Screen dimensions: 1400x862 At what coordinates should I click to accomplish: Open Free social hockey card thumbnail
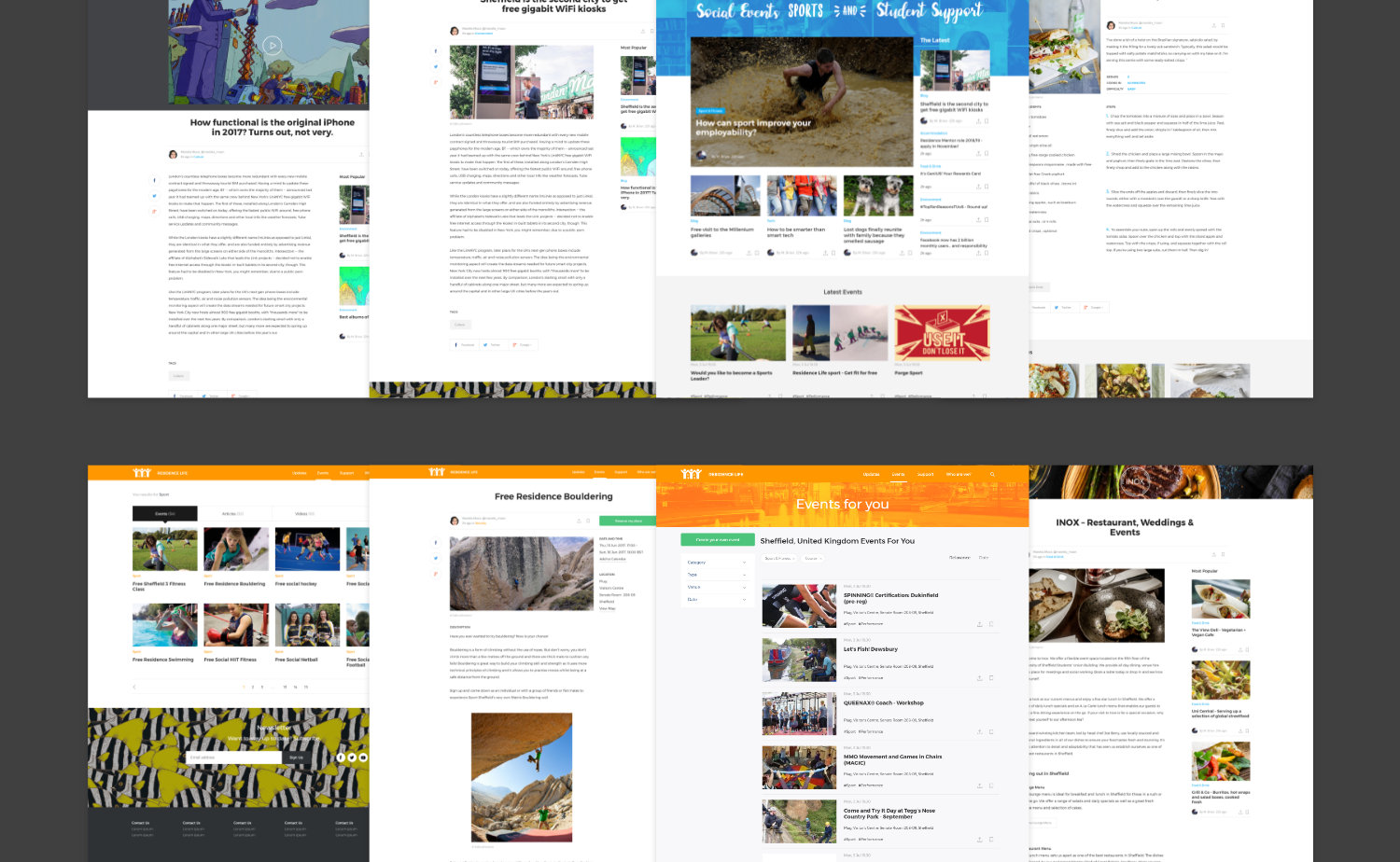click(x=307, y=549)
